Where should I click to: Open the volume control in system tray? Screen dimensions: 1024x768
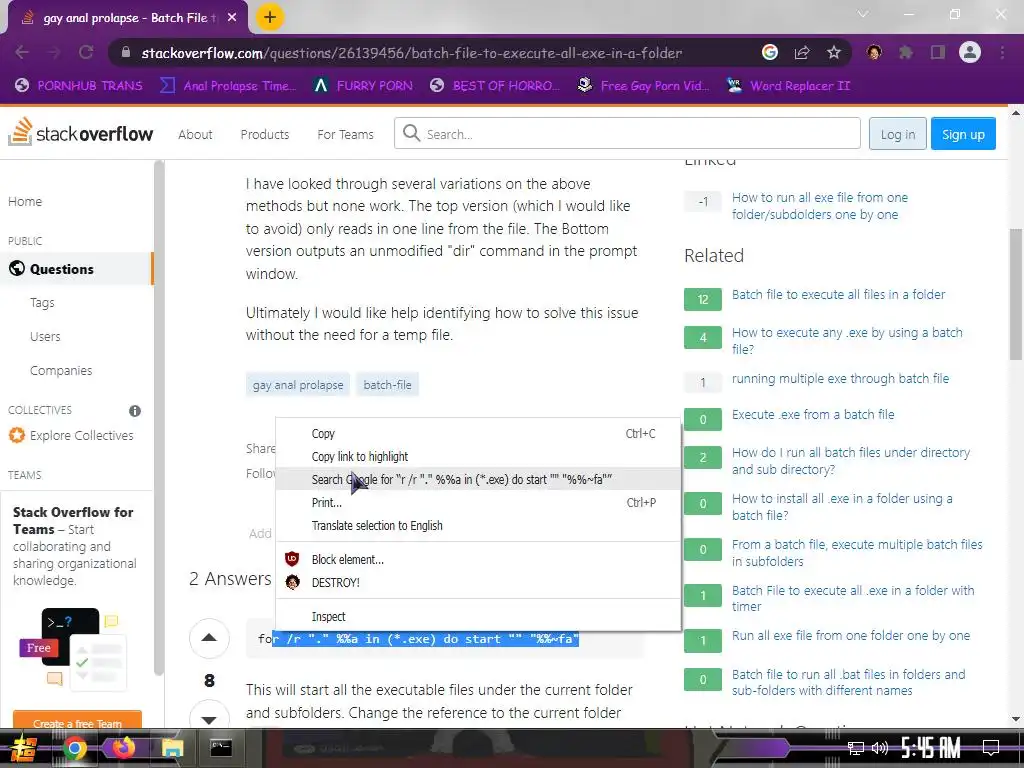pos(880,748)
